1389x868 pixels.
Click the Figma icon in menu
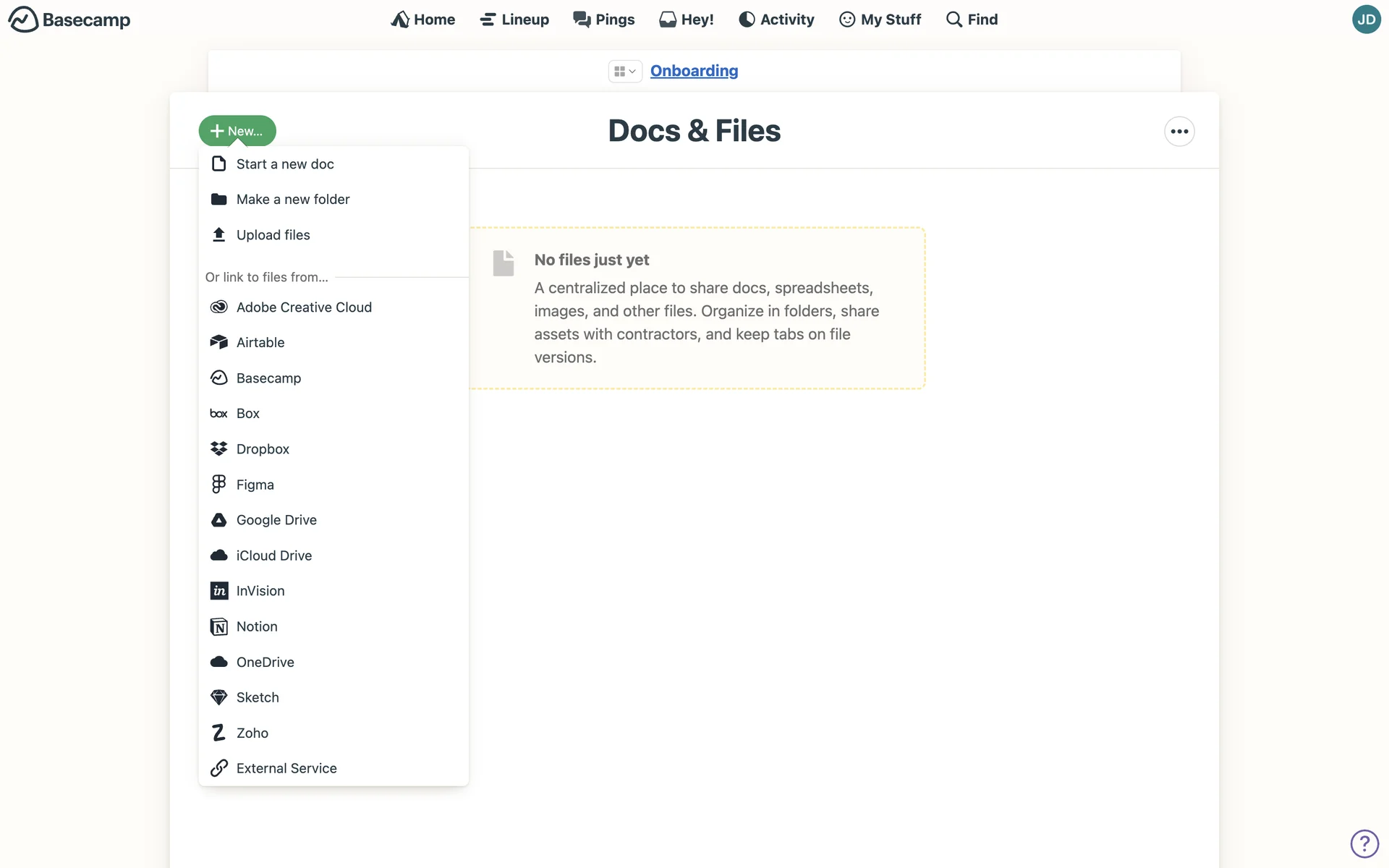(218, 485)
